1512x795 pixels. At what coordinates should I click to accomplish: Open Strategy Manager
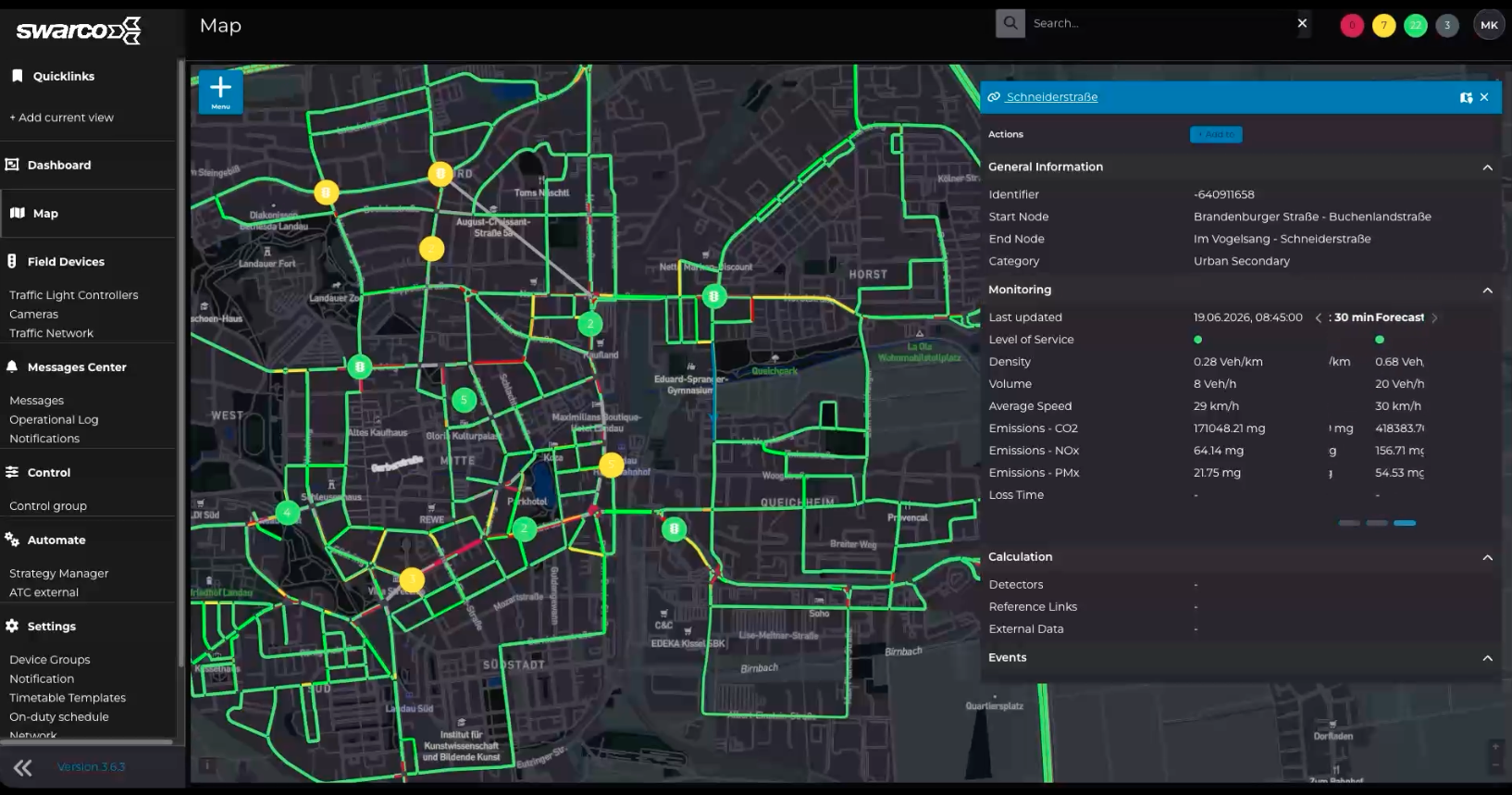coord(58,574)
